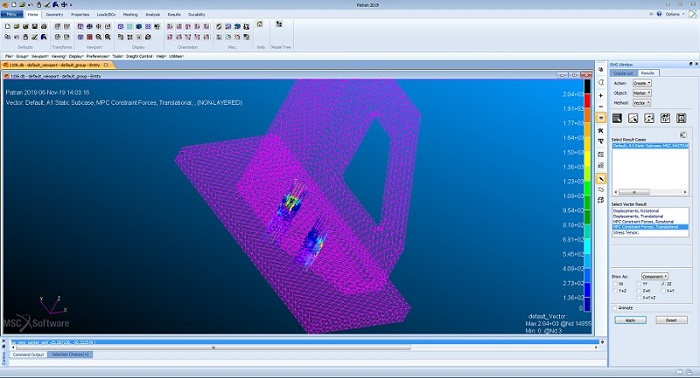Click the minus icon in the vertical results toolbar
This screenshot has height=378, width=700.
coord(601,107)
